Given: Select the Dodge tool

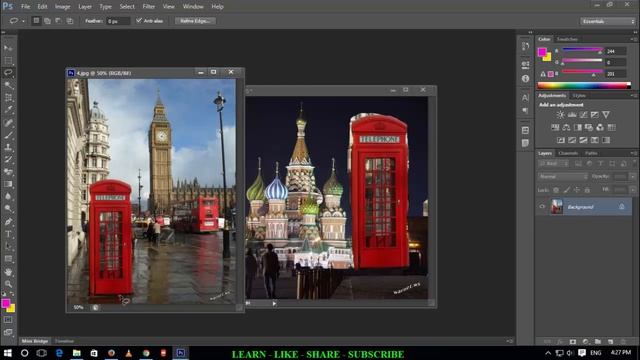Looking at the screenshot, I should (x=8, y=209).
